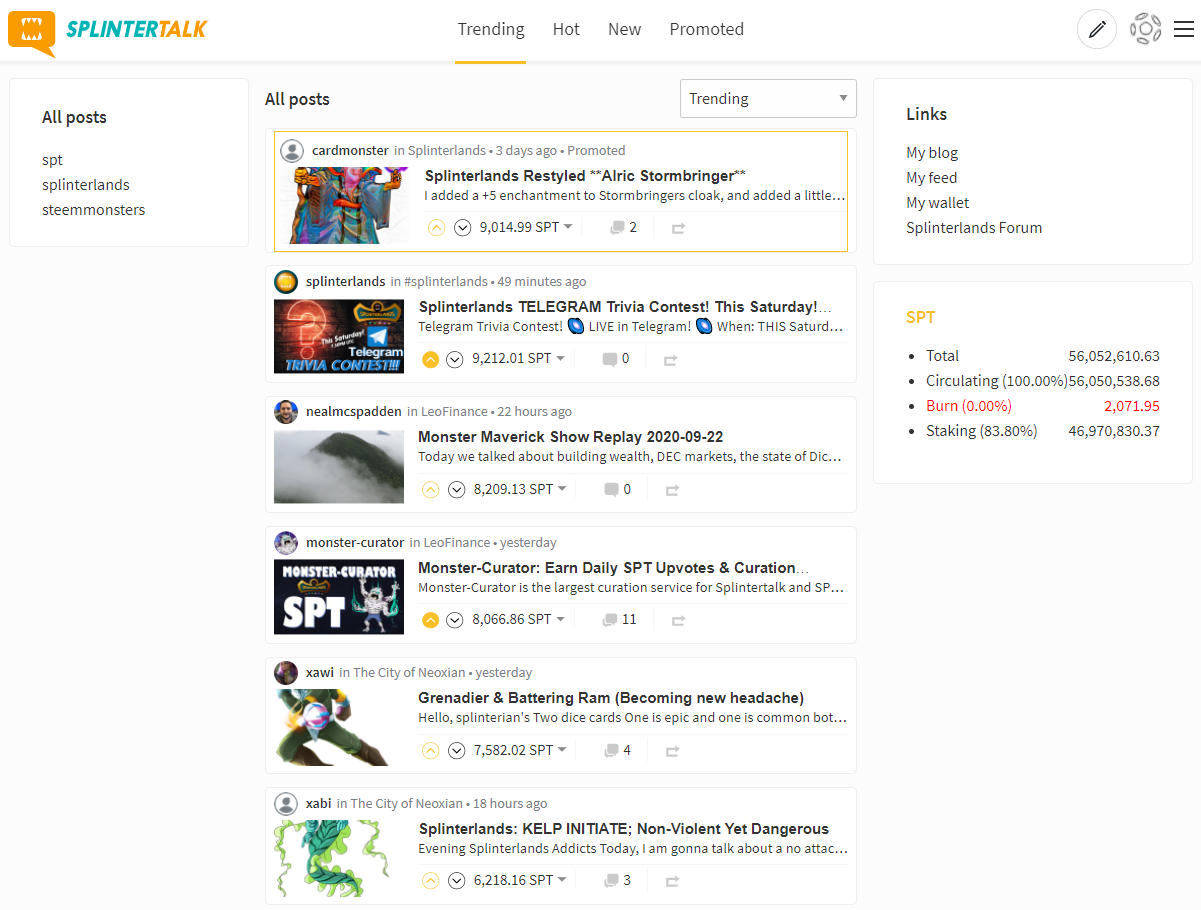
Task: Open comments on KELP INITIATE post
Action: pos(618,880)
